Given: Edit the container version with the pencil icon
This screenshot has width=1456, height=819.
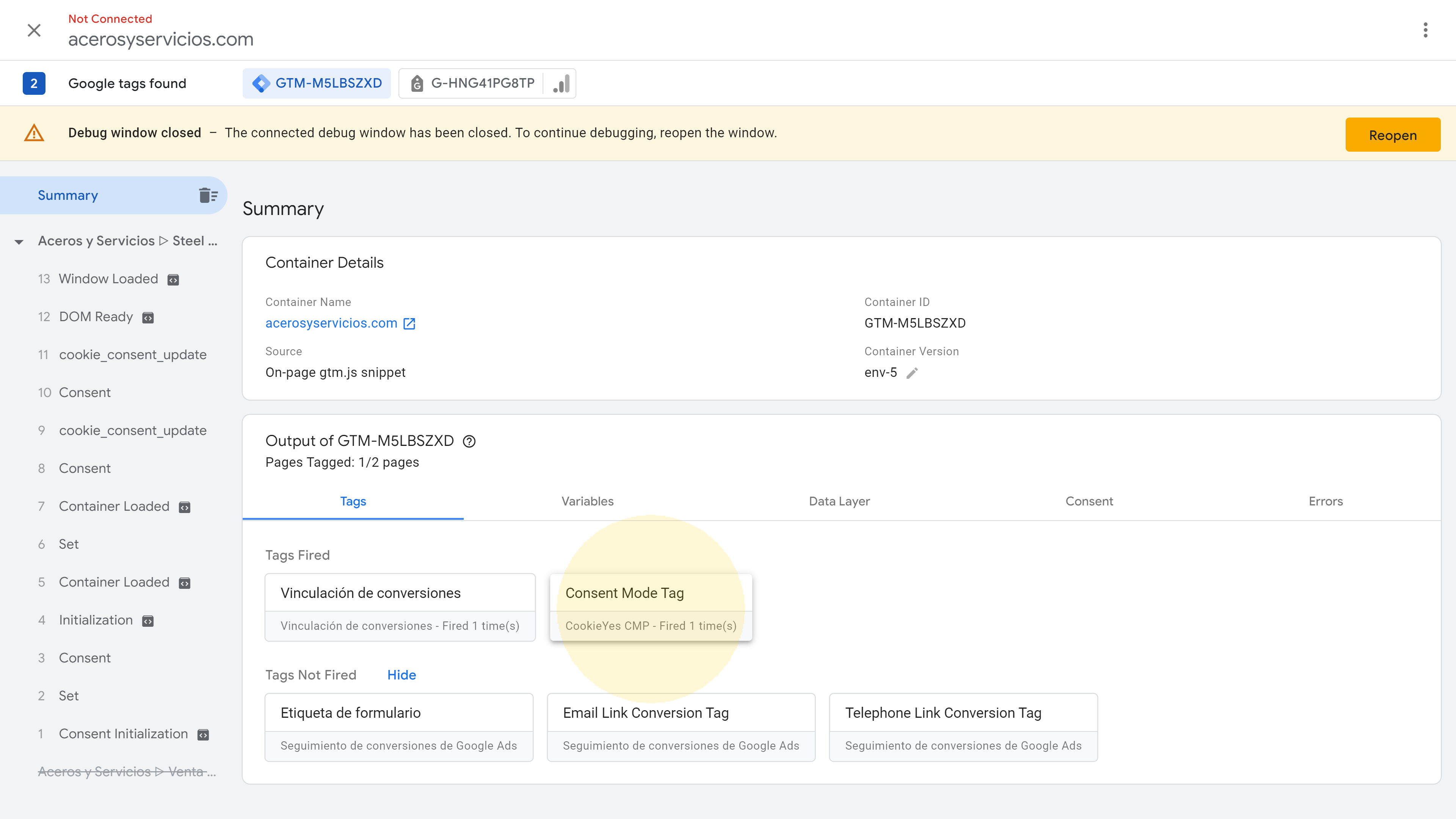Looking at the screenshot, I should (x=912, y=372).
